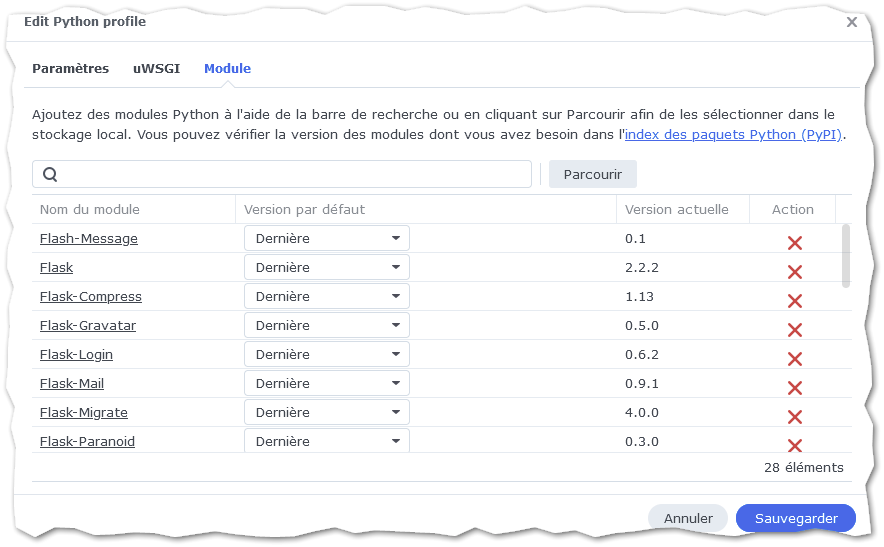
Task: Remove the Flask-Paranoid module
Action: [795, 445]
